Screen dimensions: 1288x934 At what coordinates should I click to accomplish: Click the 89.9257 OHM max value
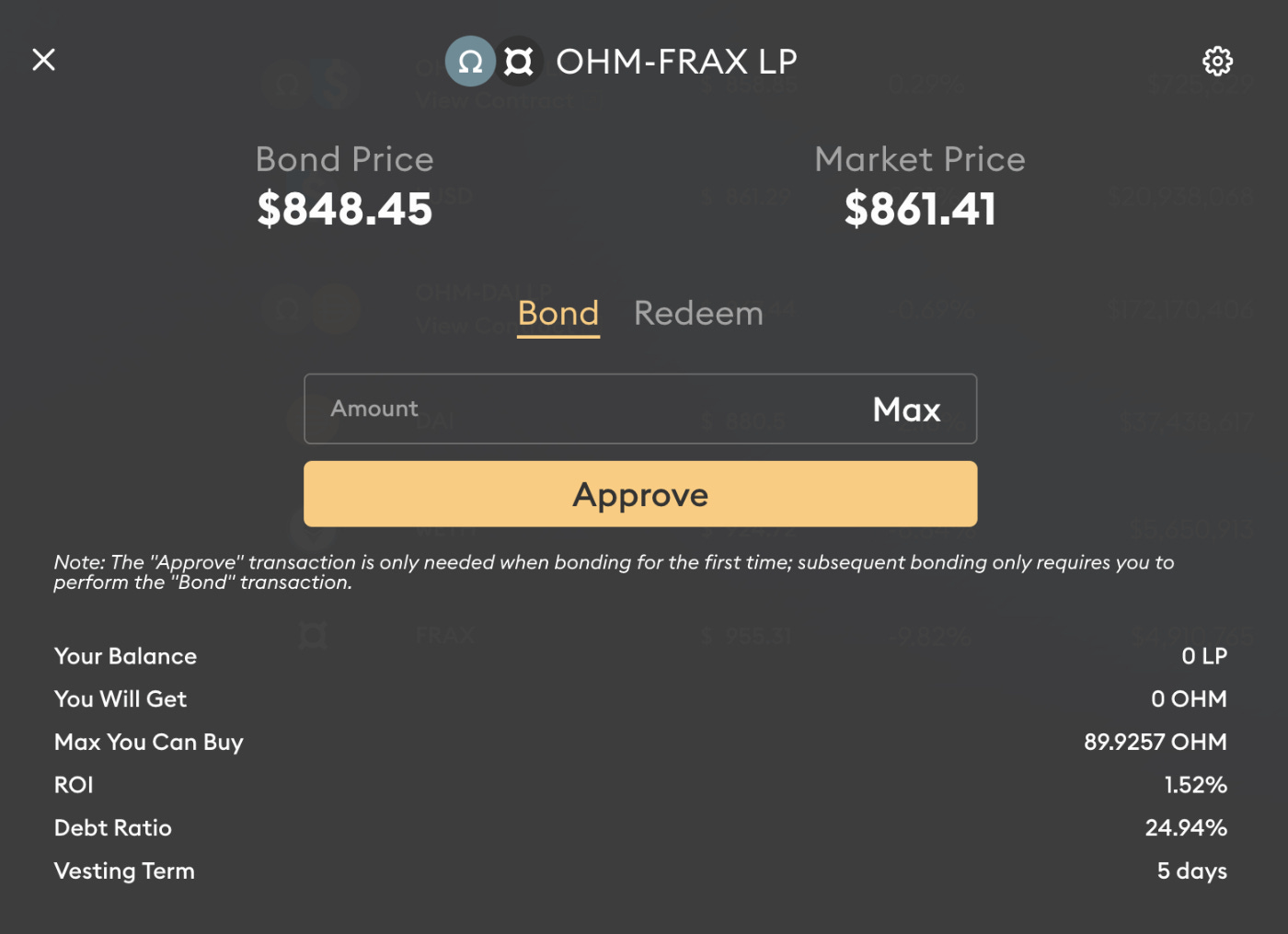point(1156,742)
